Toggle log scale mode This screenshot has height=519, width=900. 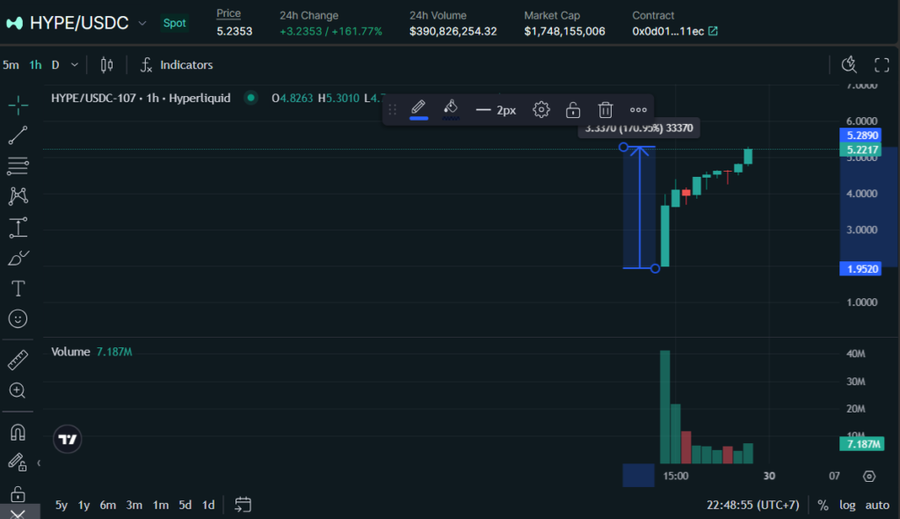click(x=847, y=505)
